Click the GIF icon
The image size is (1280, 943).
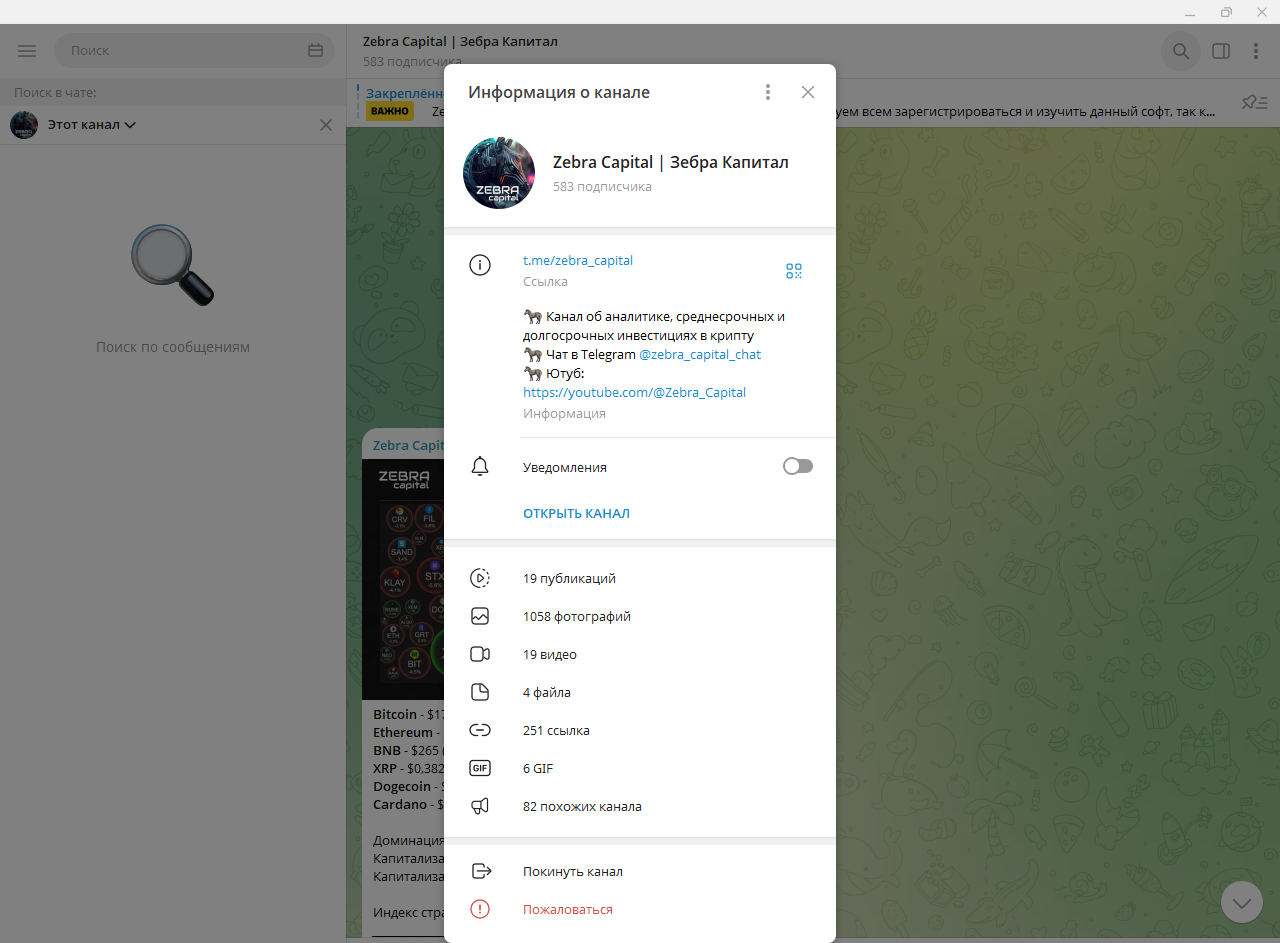pos(480,768)
